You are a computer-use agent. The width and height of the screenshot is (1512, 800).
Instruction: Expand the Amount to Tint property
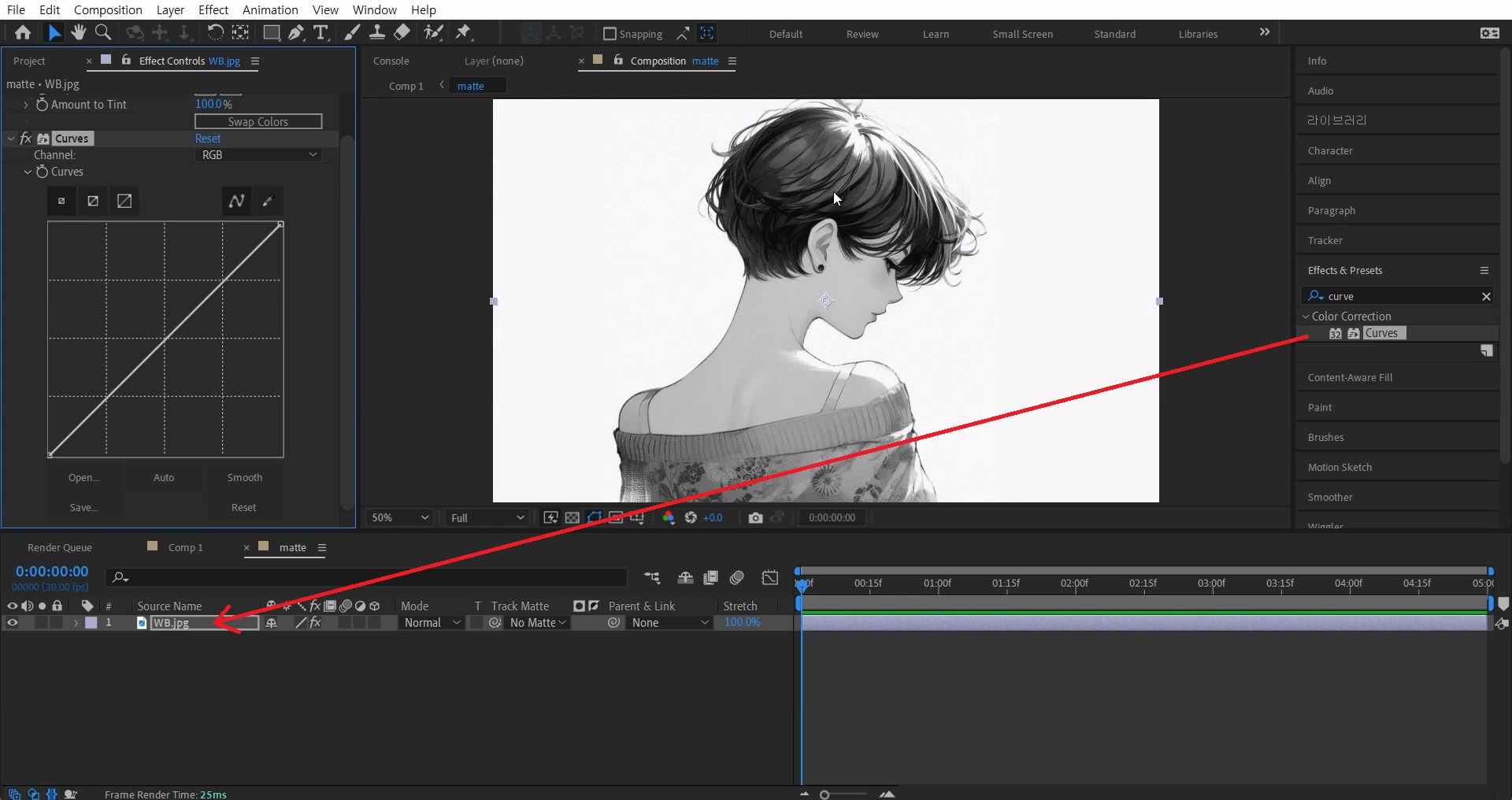(26, 104)
